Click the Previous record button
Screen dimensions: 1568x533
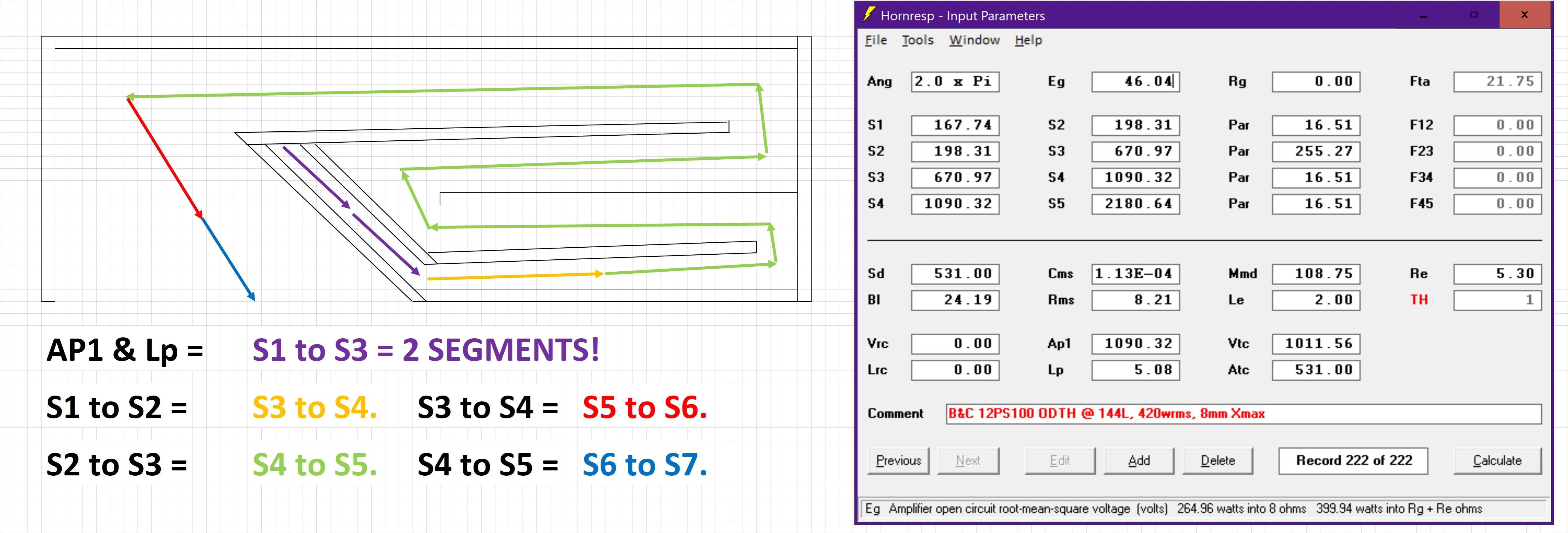coord(898,460)
